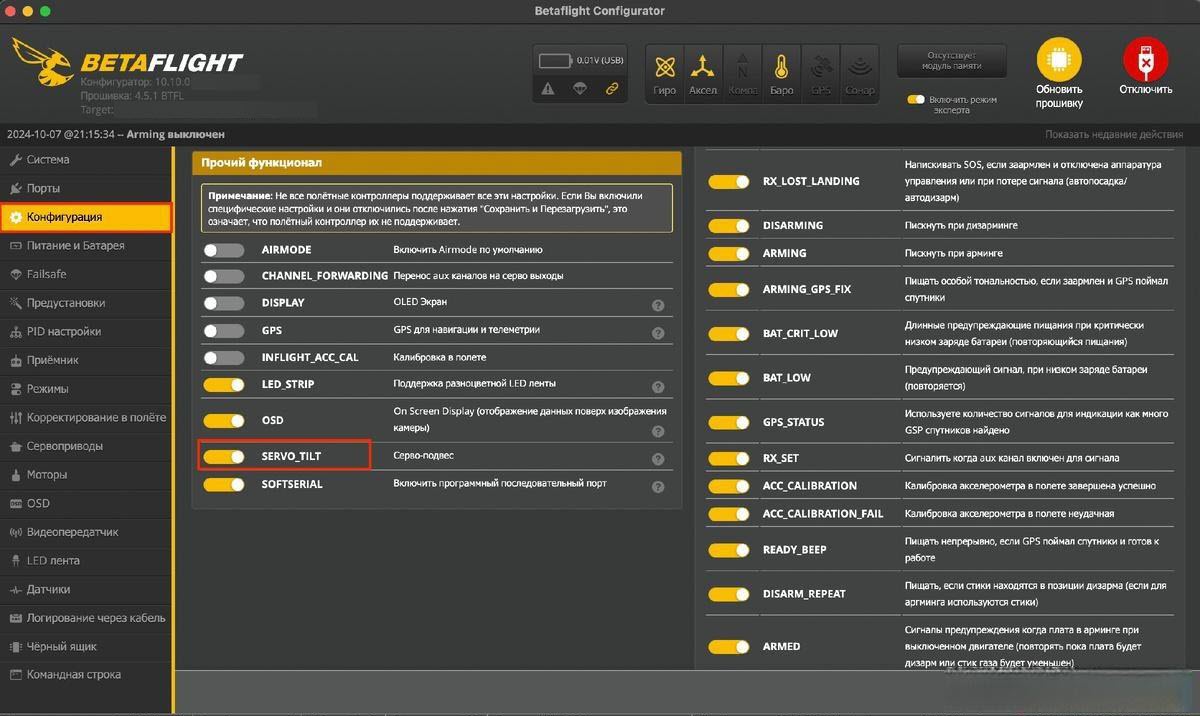
Task: Switch to the PID настройки tab
Action: coord(86,331)
